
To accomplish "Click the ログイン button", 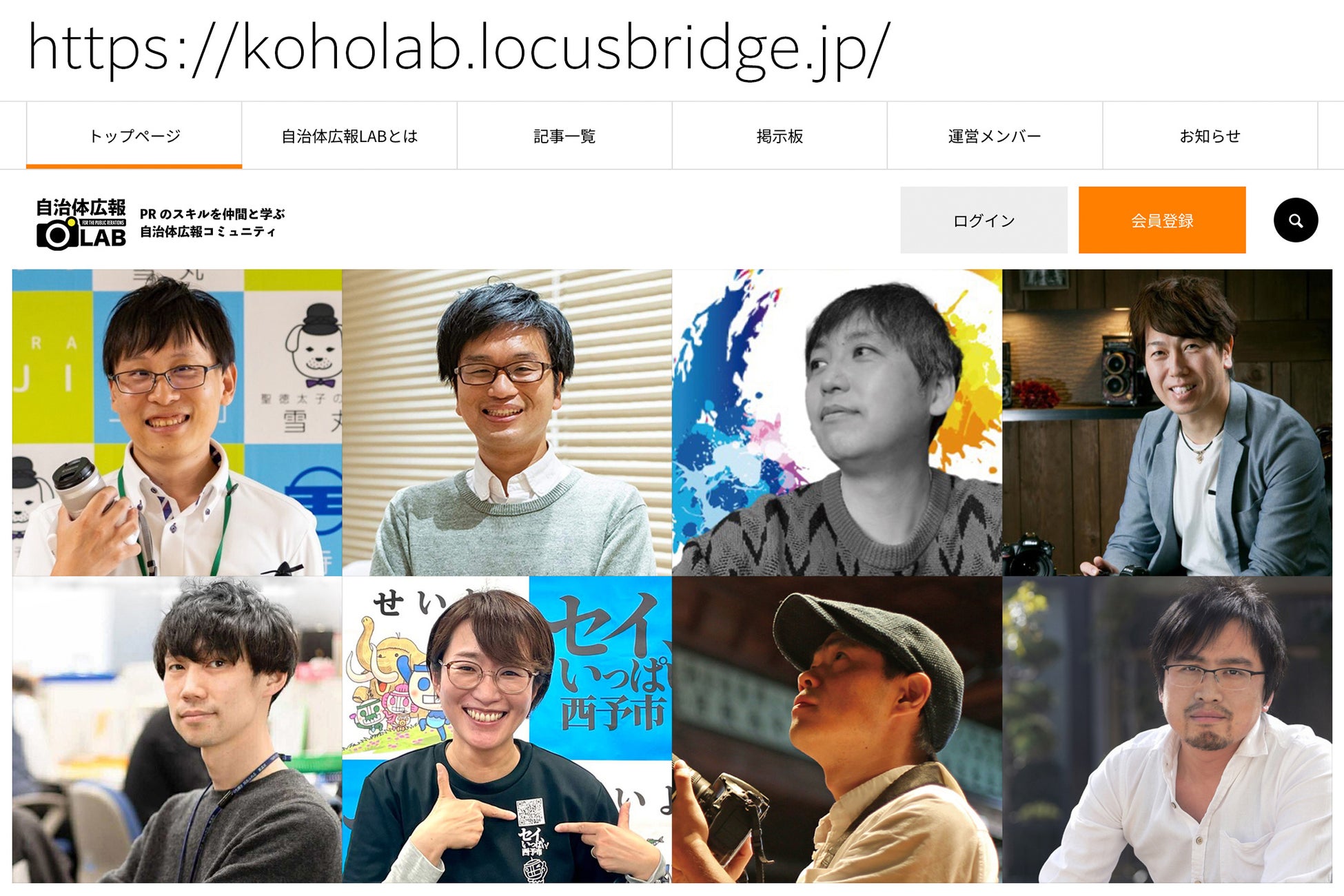I will pyautogui.click(x=984, y=220).
